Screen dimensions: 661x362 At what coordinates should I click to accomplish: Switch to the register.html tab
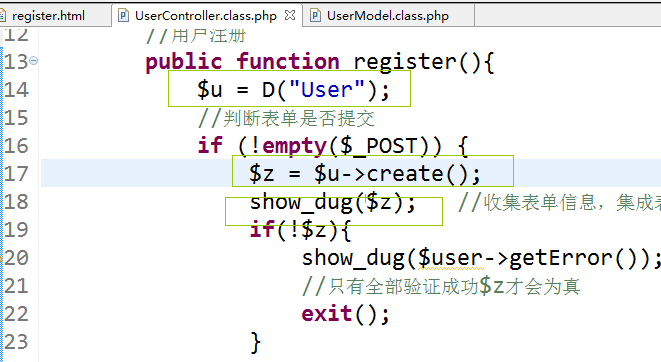coord(48,16)
